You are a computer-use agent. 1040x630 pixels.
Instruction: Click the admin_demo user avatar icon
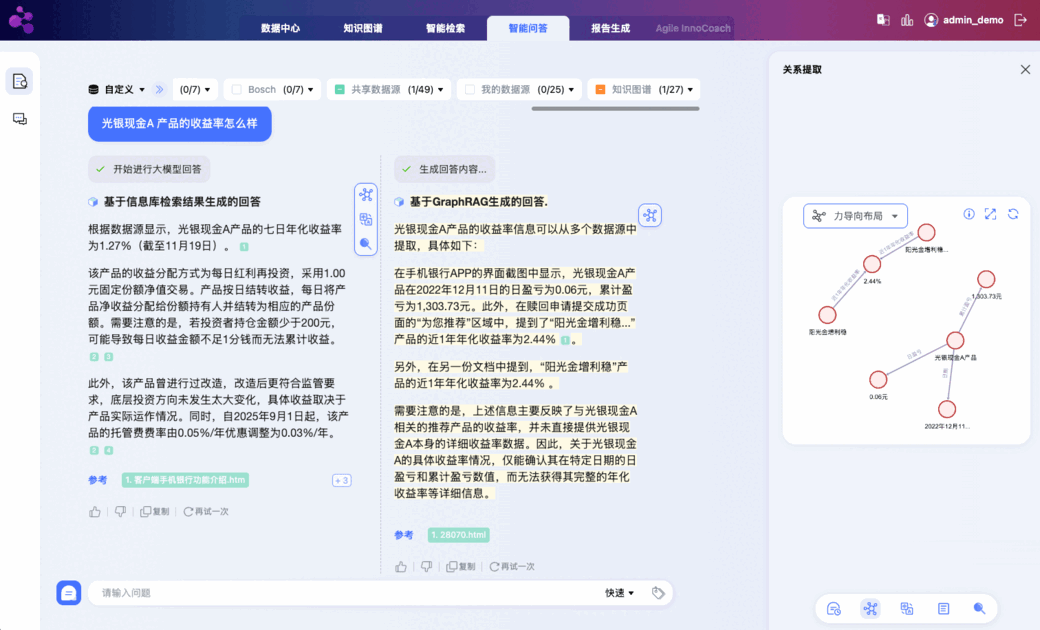(931, 20)
